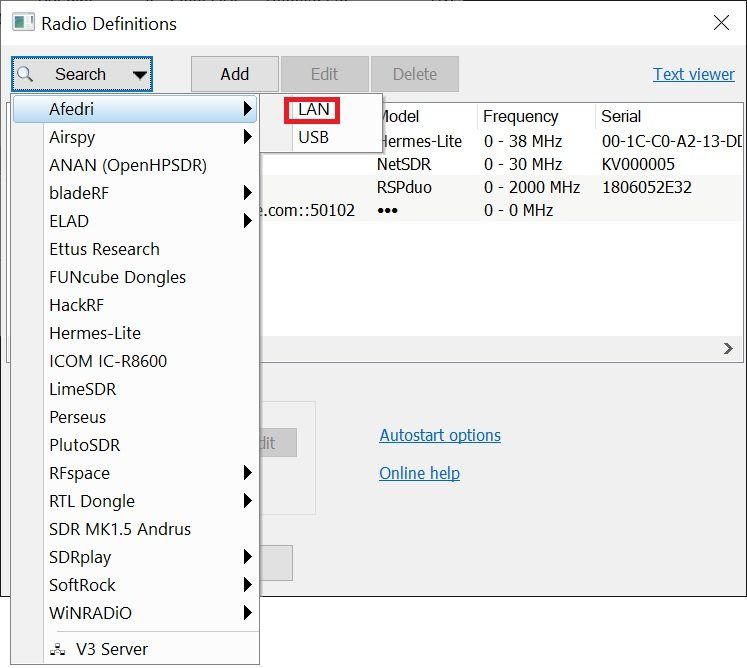
Task: Select ICOM IC-R8600 menu entry
Action: (x=135, y=361)
